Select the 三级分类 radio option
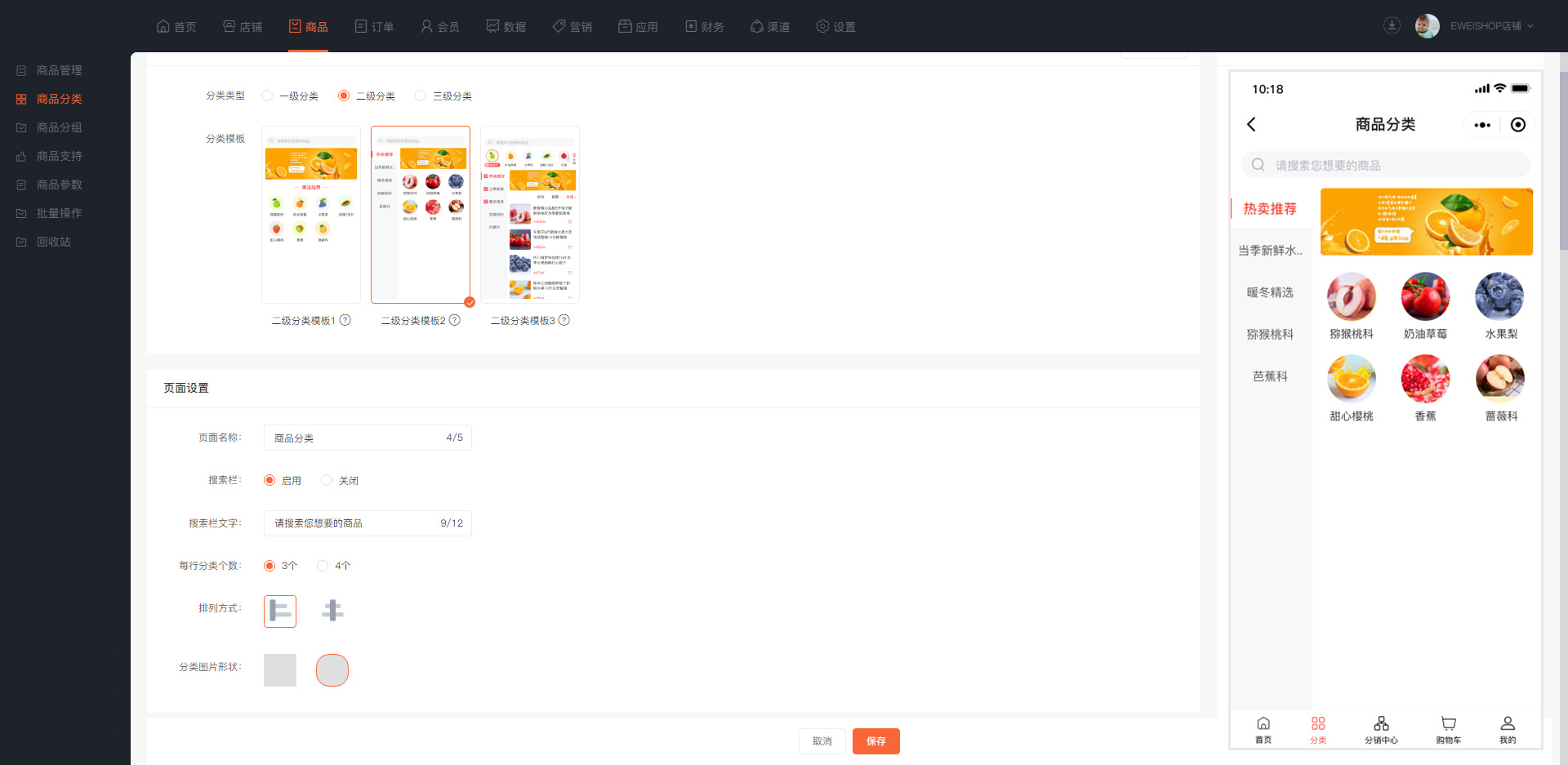 coord(421,96)
